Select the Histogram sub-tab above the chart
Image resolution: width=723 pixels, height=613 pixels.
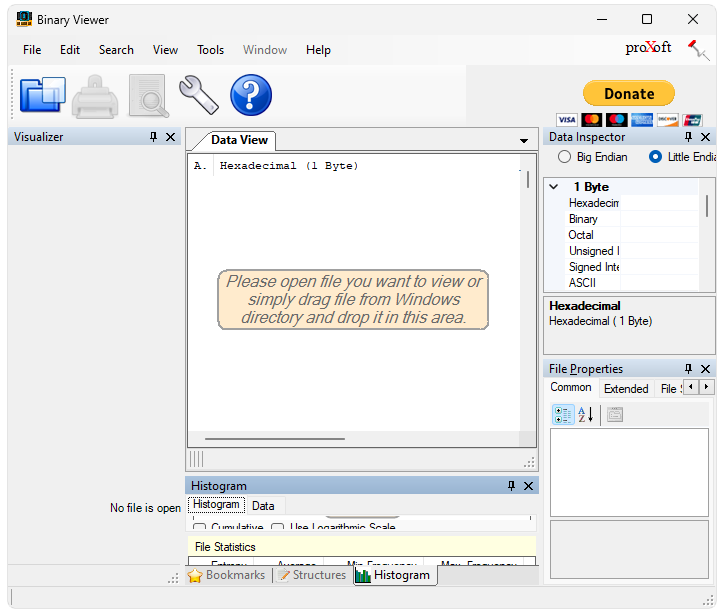click(x=216, y=505)
